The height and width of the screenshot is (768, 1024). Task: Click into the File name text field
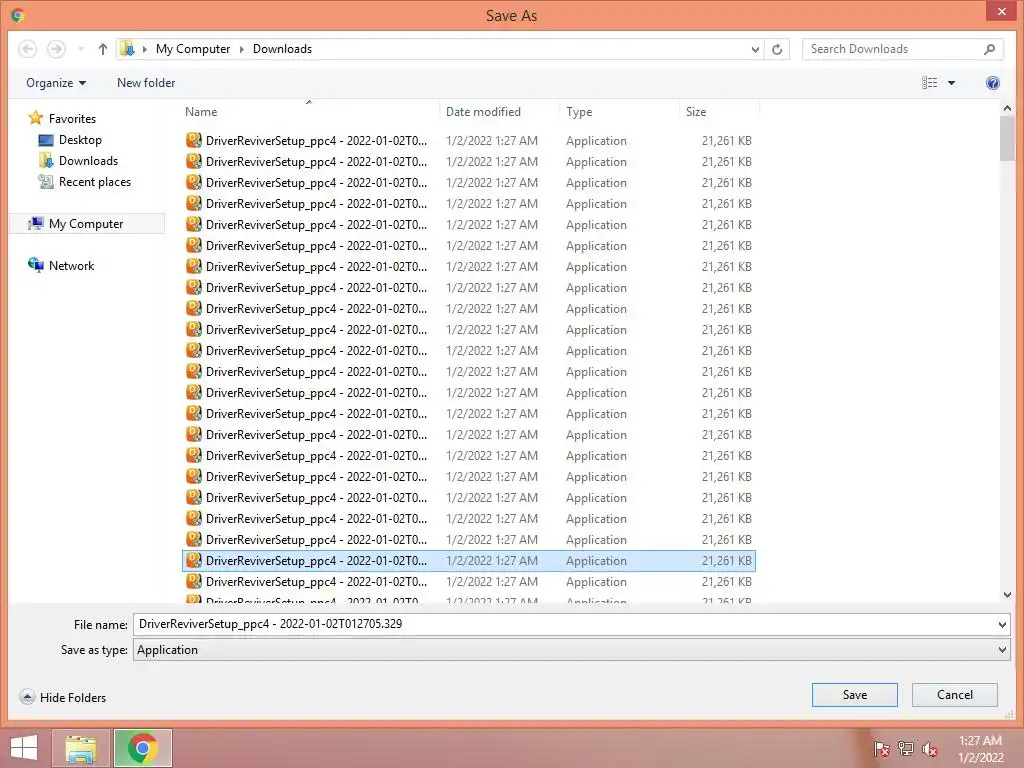(565, 624)
